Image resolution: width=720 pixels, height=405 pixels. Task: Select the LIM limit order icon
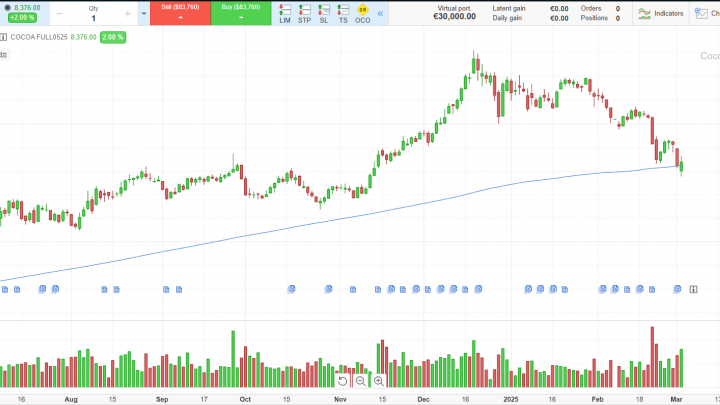click(285, 13)
